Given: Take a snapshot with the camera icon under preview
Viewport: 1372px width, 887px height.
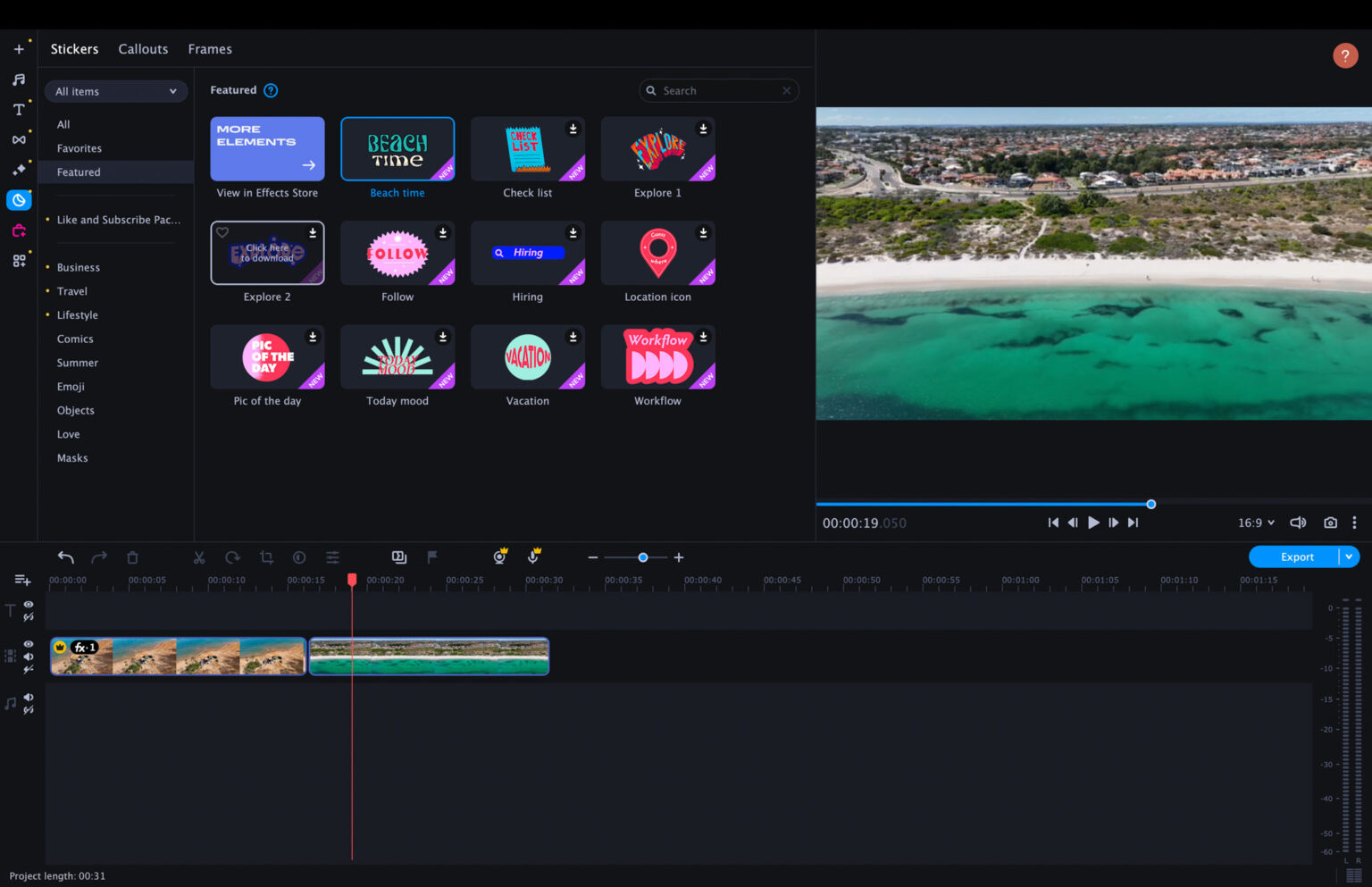Looking at the screenshot, I should [1330, 523].
